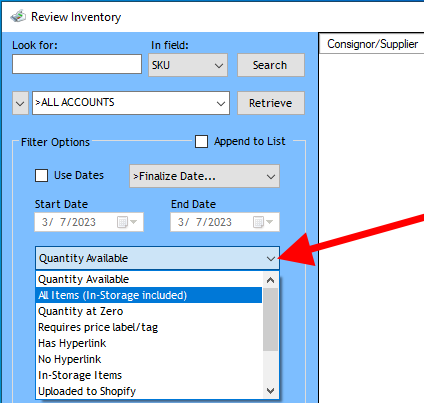Image resolution: width=424 pixels, height=403 pixels.
Task: Open the >Finalize Date... dropdown
Action: coord(204,176)
